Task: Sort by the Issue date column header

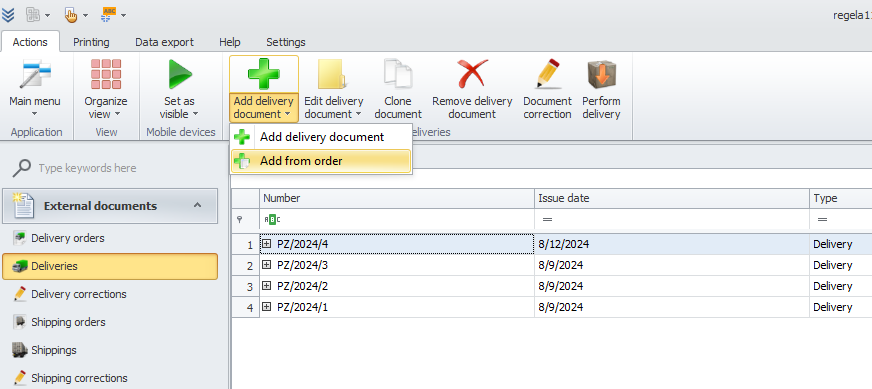Action: point(672,198)
